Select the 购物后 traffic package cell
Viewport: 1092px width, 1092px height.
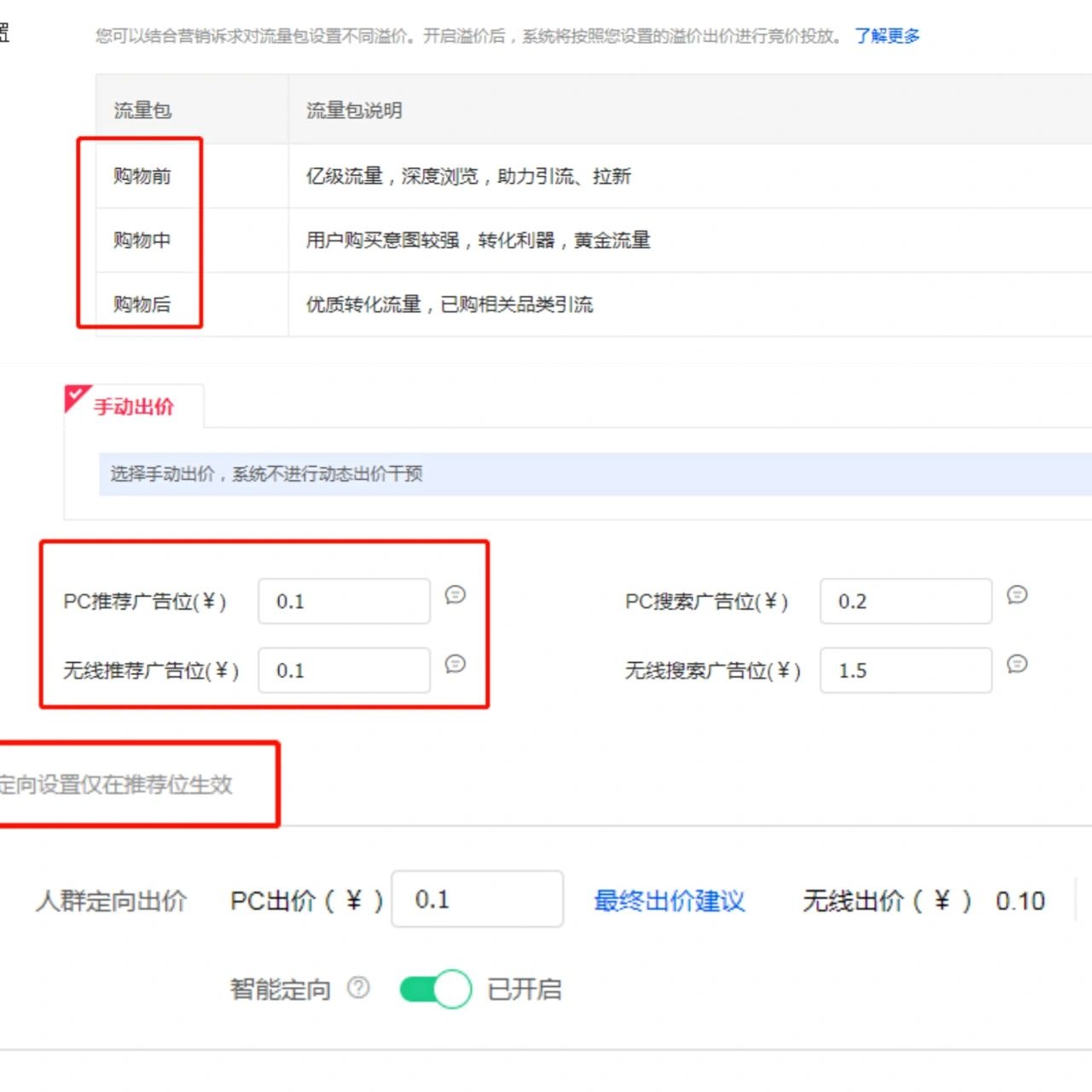191,304
